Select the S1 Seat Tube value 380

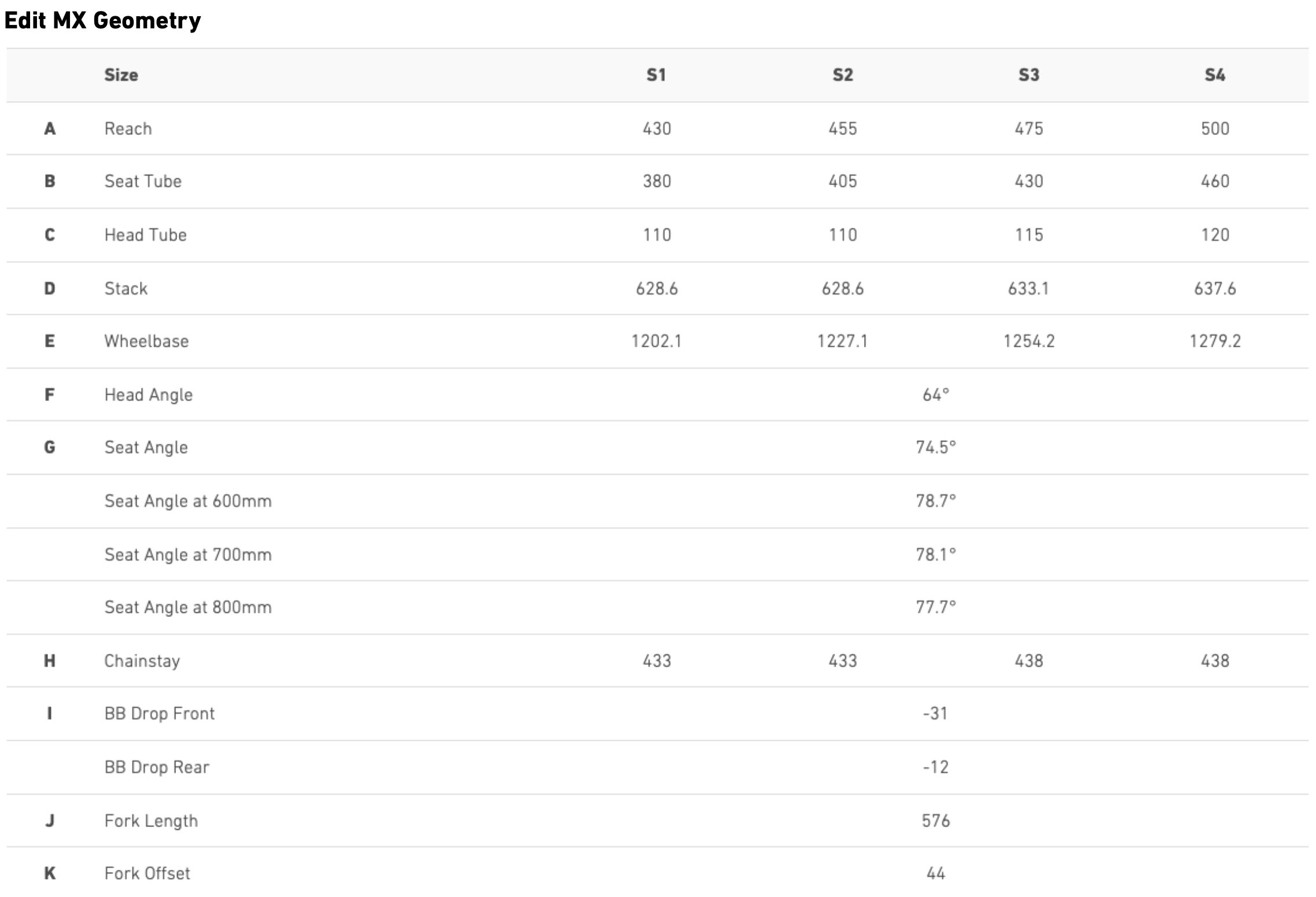point(657,181)
